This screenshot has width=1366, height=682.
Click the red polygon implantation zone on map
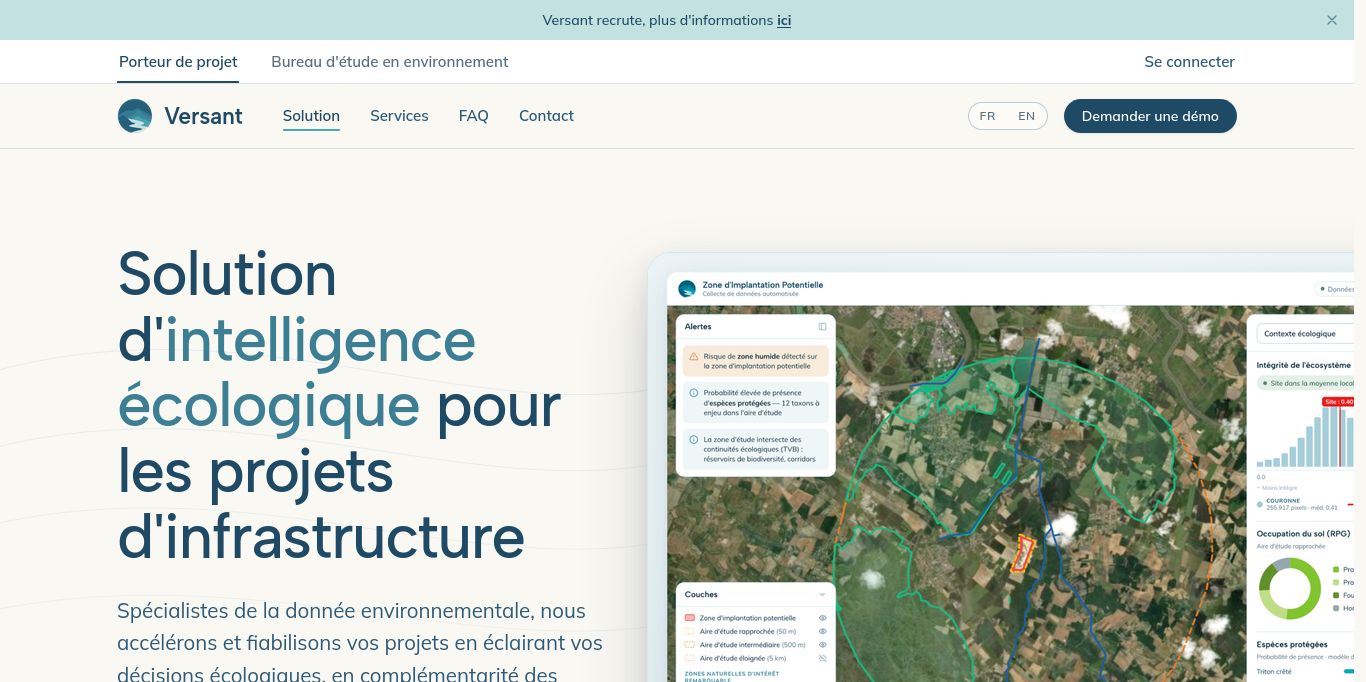[x=1024, y=552]
